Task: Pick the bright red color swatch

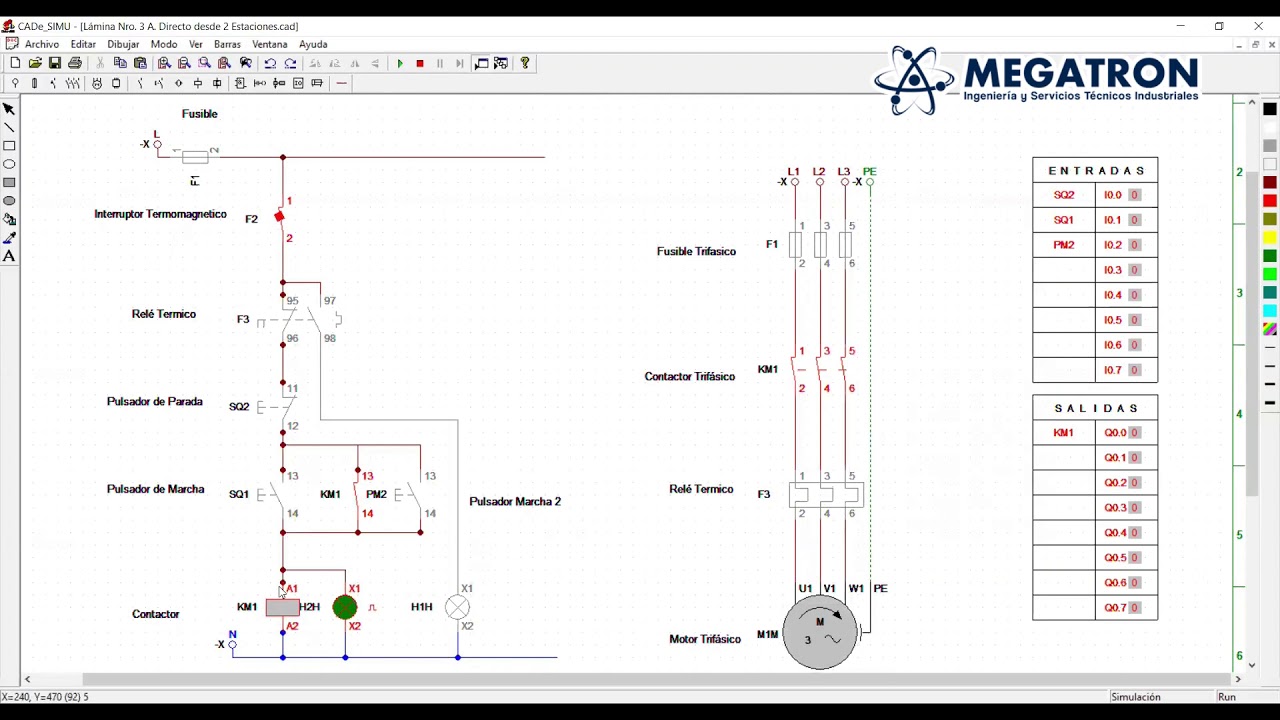Action: coord(1270,201)
